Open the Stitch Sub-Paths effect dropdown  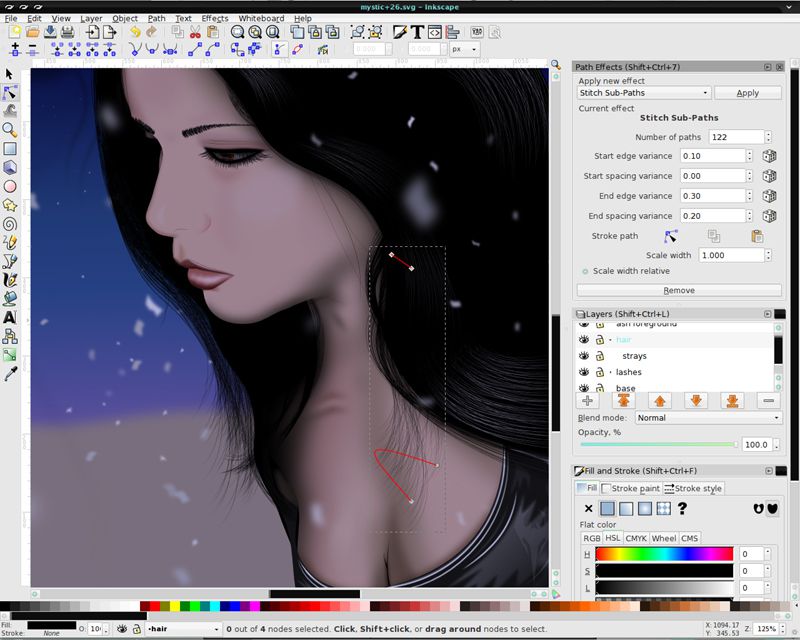tap(644, 93)
